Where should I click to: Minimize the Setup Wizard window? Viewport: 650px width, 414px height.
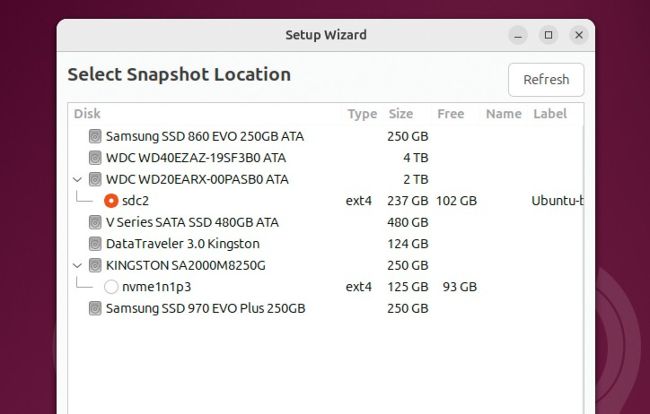tap(517, 35)
